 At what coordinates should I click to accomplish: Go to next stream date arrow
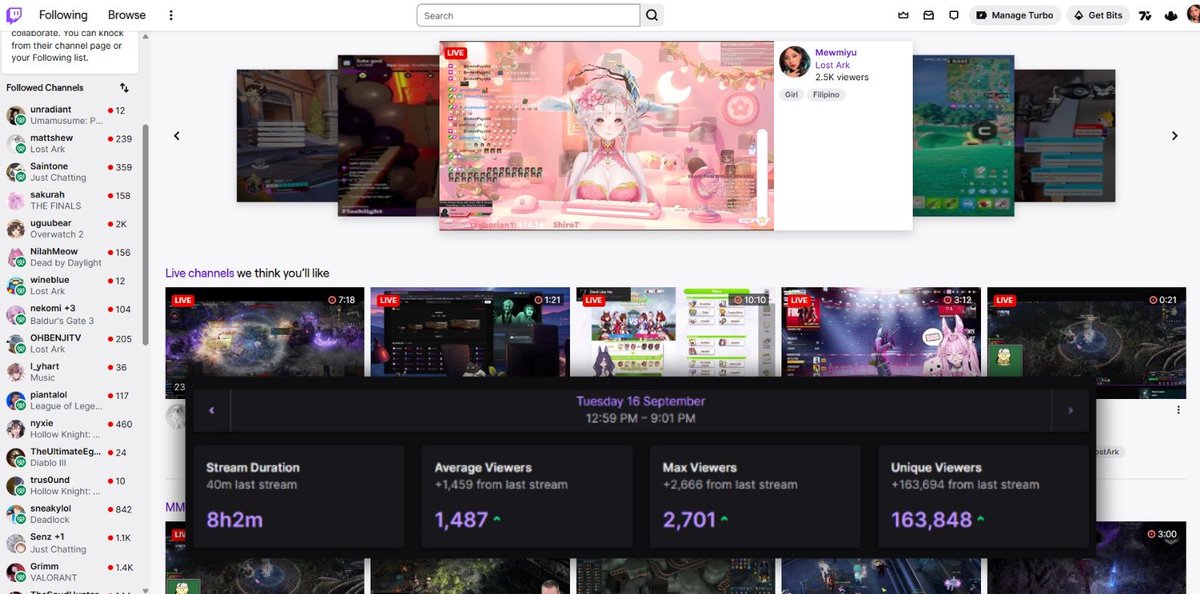[x=1070, y=410]
